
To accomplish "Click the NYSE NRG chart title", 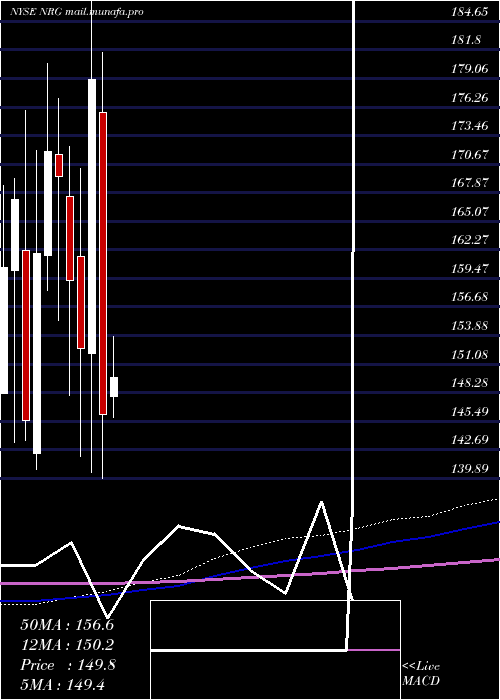I will 77,12.
